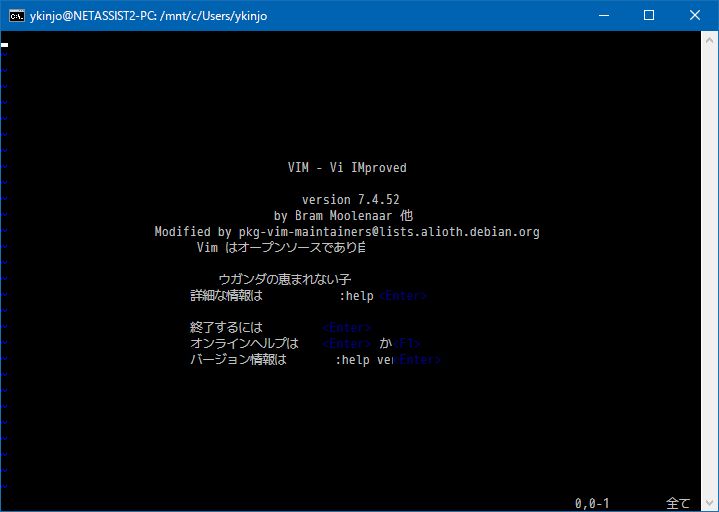Screen dimensions: 719x512
Task: Click the 'オンラインヘルプは' text
Action: point(244,343)
